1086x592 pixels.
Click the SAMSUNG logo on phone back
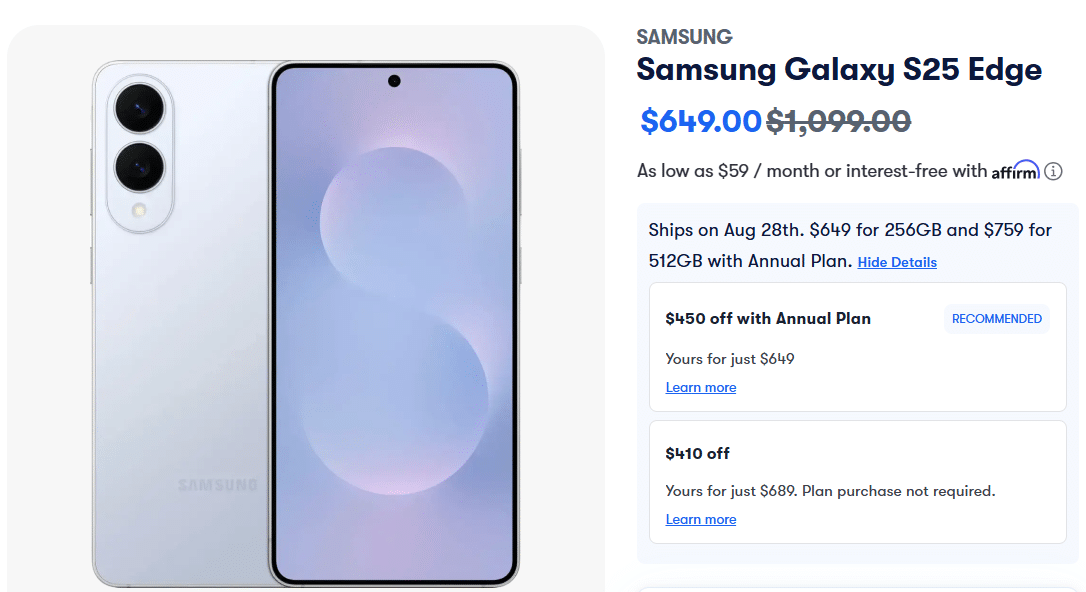[217, 485]
